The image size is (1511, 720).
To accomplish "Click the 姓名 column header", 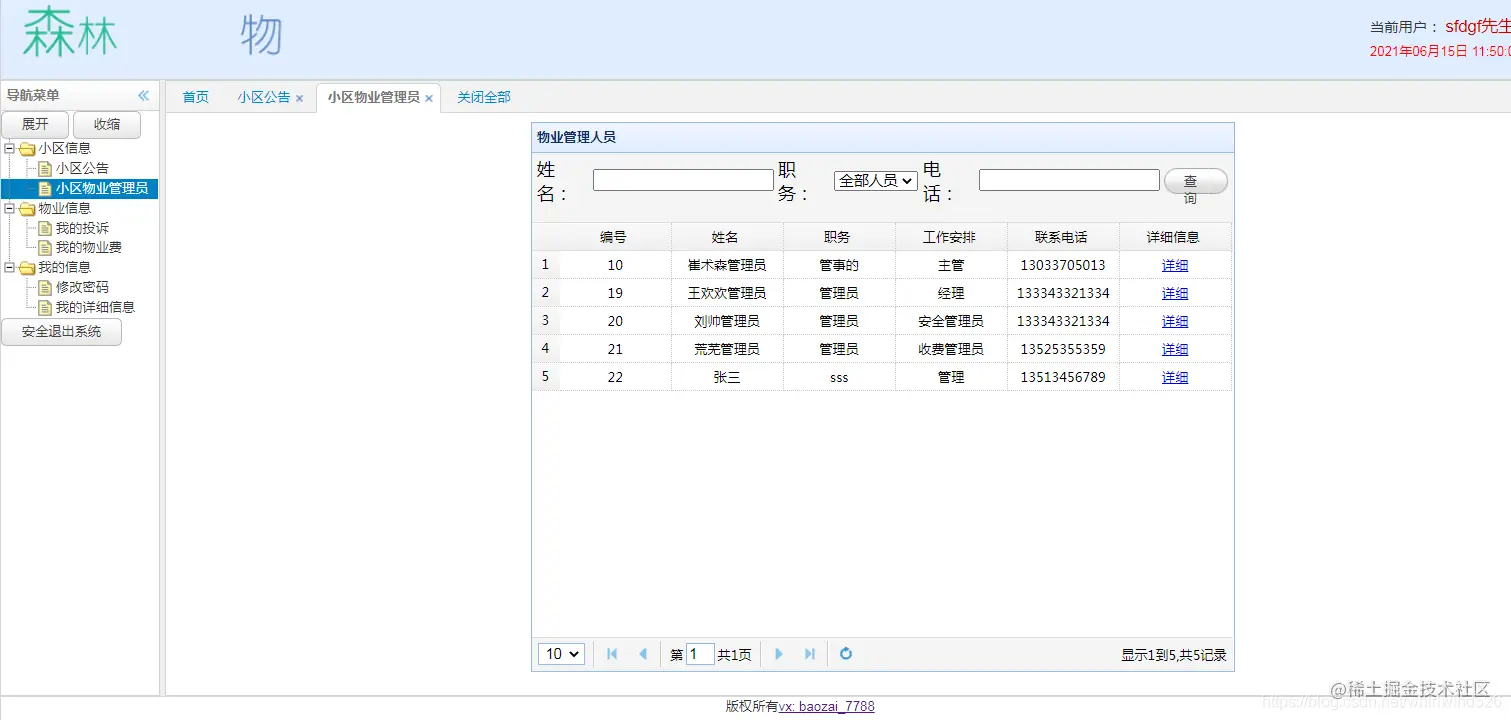I will (x=727, y=237).
